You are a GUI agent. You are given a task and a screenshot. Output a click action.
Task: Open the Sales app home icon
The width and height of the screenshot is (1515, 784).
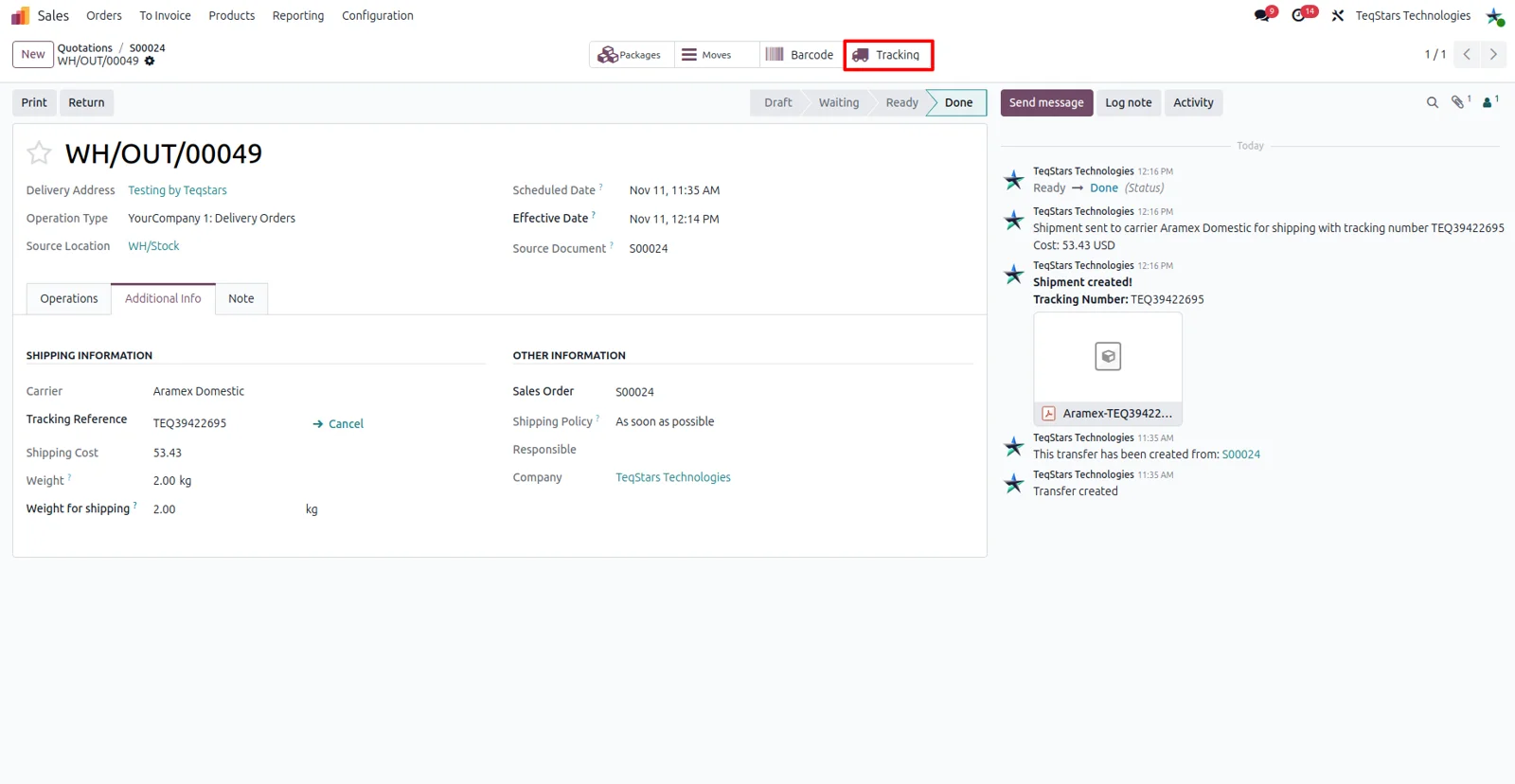(20, 15)
